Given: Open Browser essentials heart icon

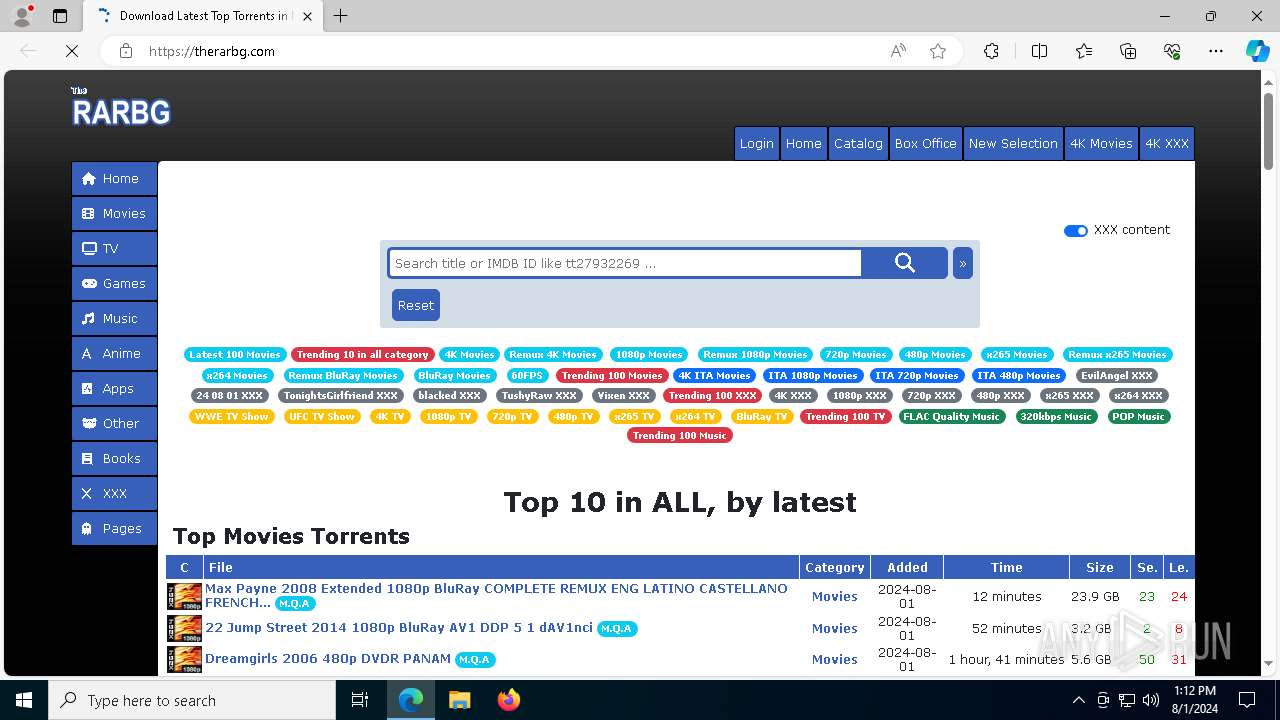Looking at the screenshot, I should click(x=1172, y=51).
